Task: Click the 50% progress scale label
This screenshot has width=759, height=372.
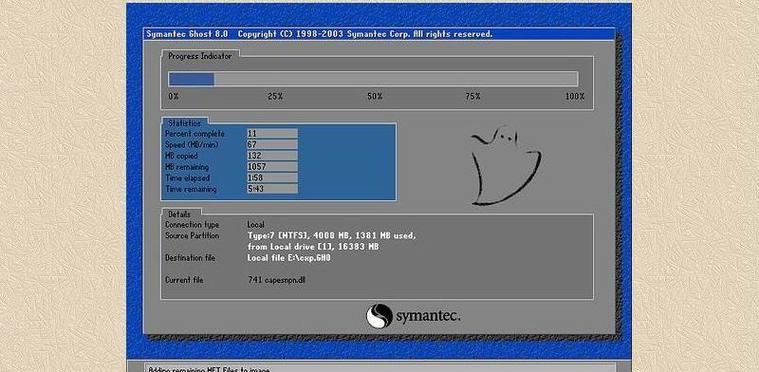Action: (x=375, y=97)
